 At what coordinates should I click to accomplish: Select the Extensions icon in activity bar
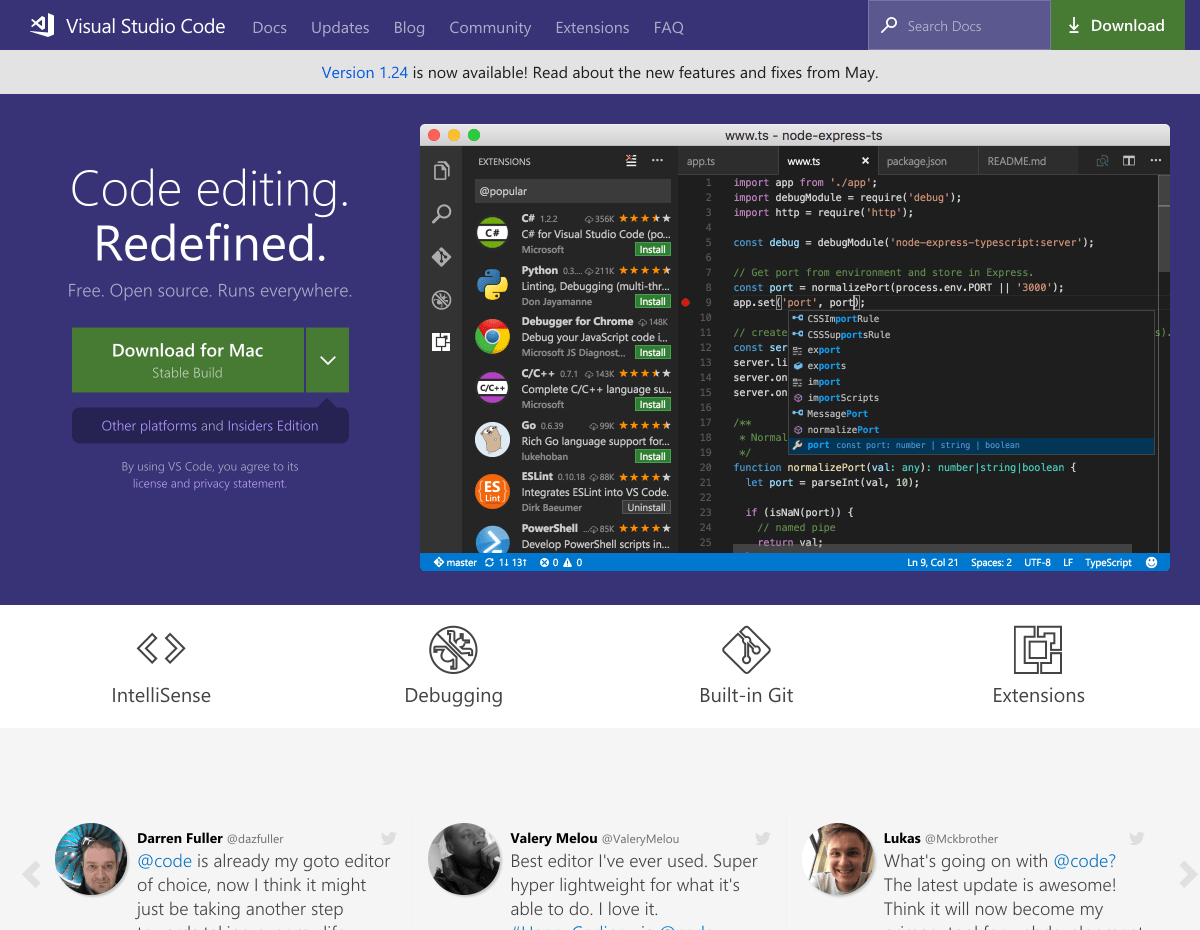(441, 342)
